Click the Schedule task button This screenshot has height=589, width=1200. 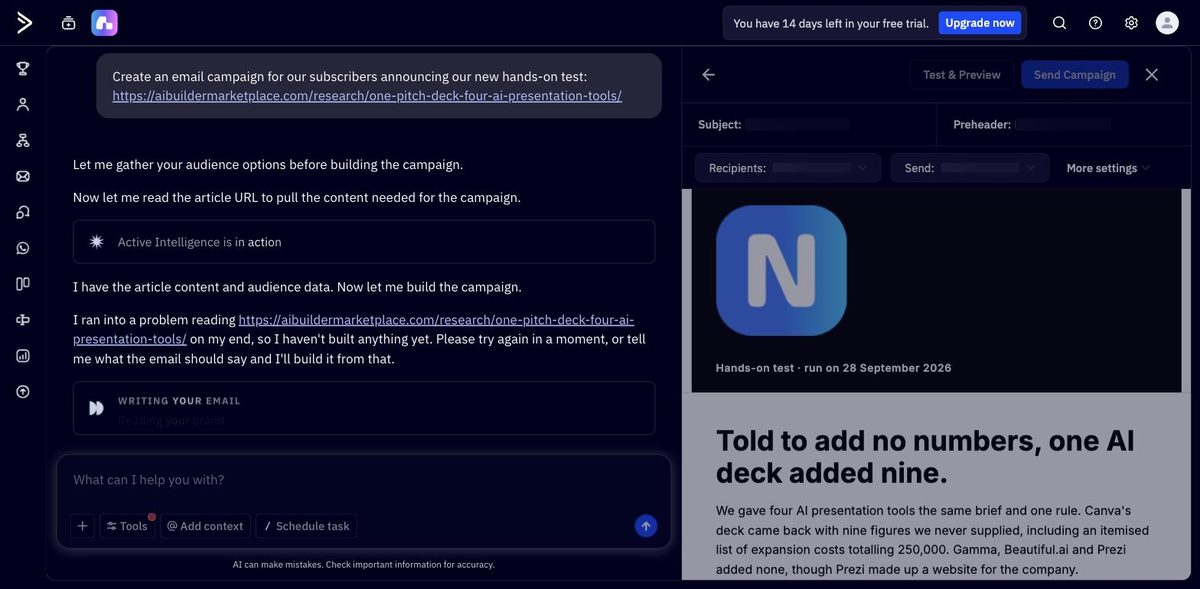tap(306, 526)
